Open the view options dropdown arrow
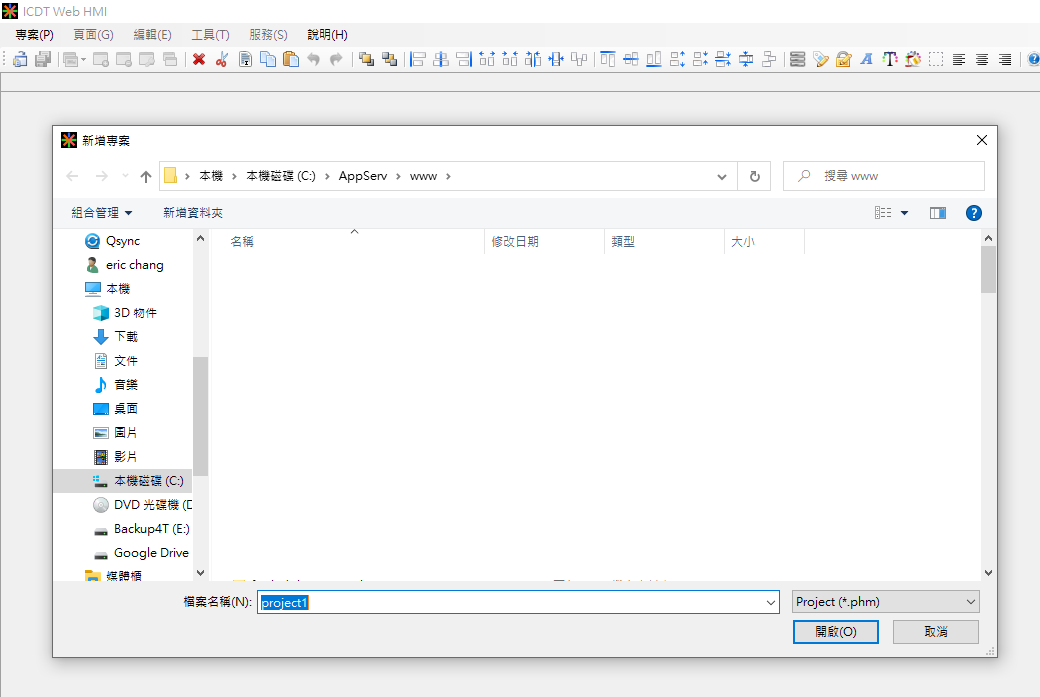 tap(904, 213)
